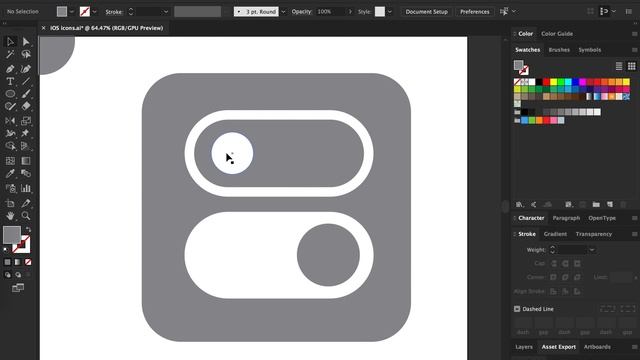Open Weight dropdown in Stroke panel
Image resolution: width=640 pixels, height=360 pixels.
[x=591, y=250]
